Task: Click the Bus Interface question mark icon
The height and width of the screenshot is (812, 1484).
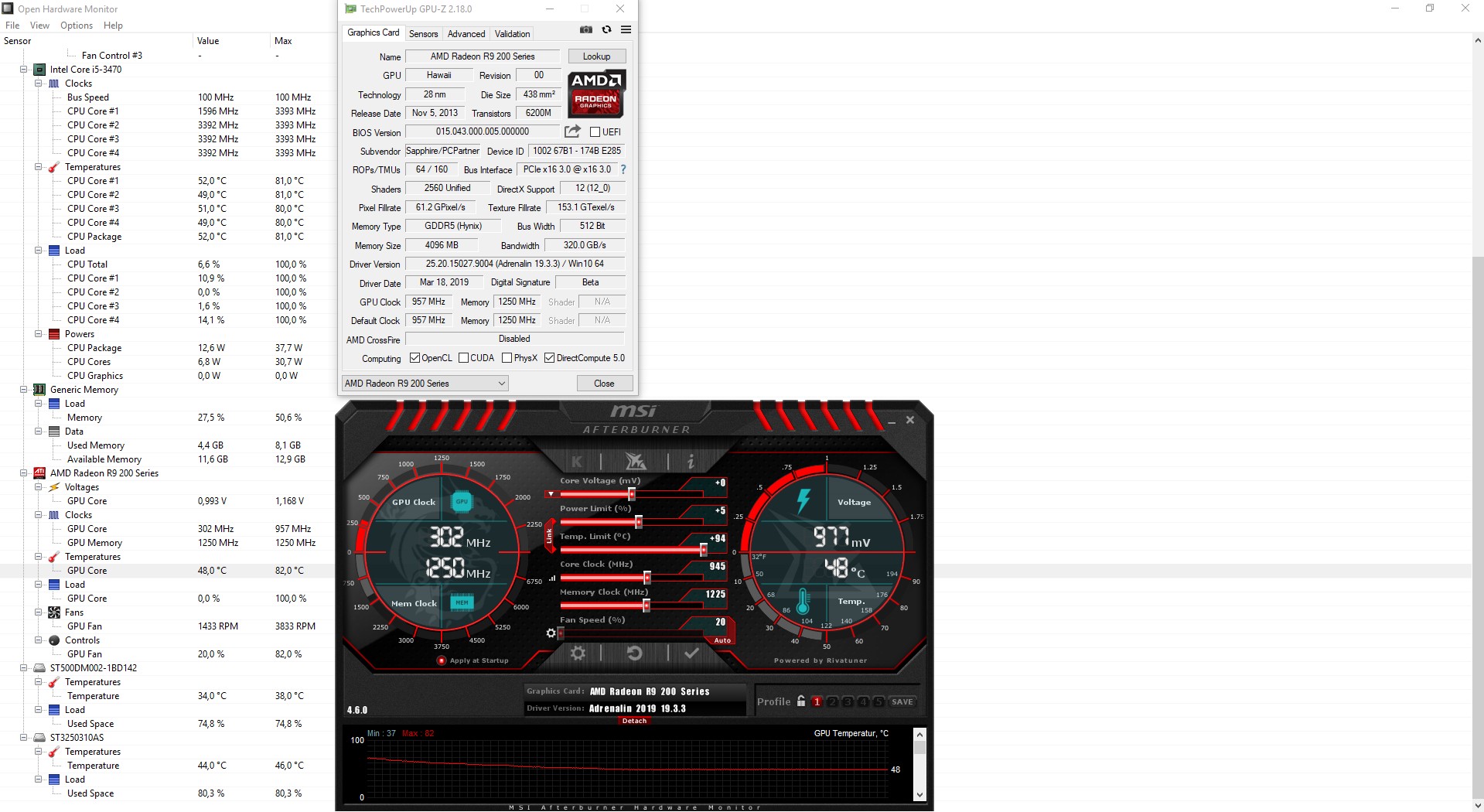Action: pyautogui.click(x=623, y=169)
